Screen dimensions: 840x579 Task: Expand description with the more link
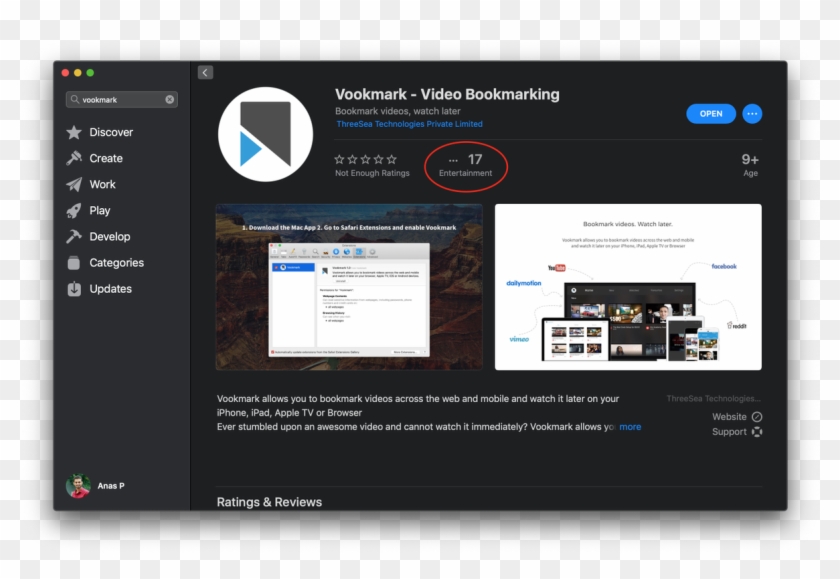point(630,427)
